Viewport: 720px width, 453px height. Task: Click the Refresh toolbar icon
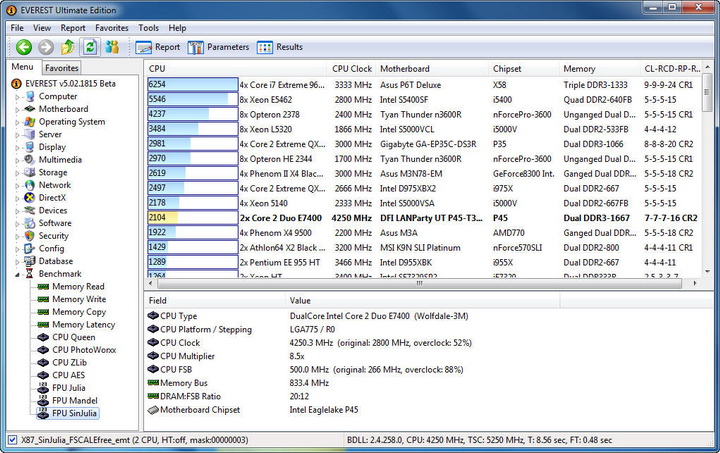(x=90, y=47)
